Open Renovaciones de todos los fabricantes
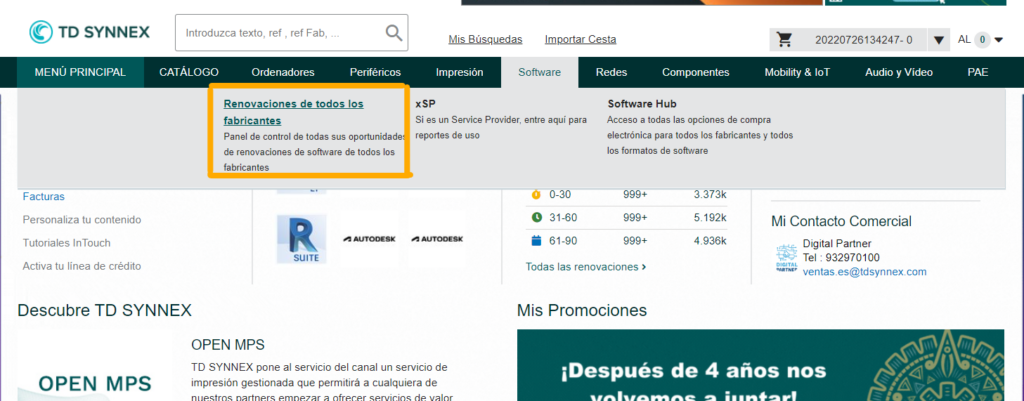The height and width of the screenshot is (401, 1024). 293,112
